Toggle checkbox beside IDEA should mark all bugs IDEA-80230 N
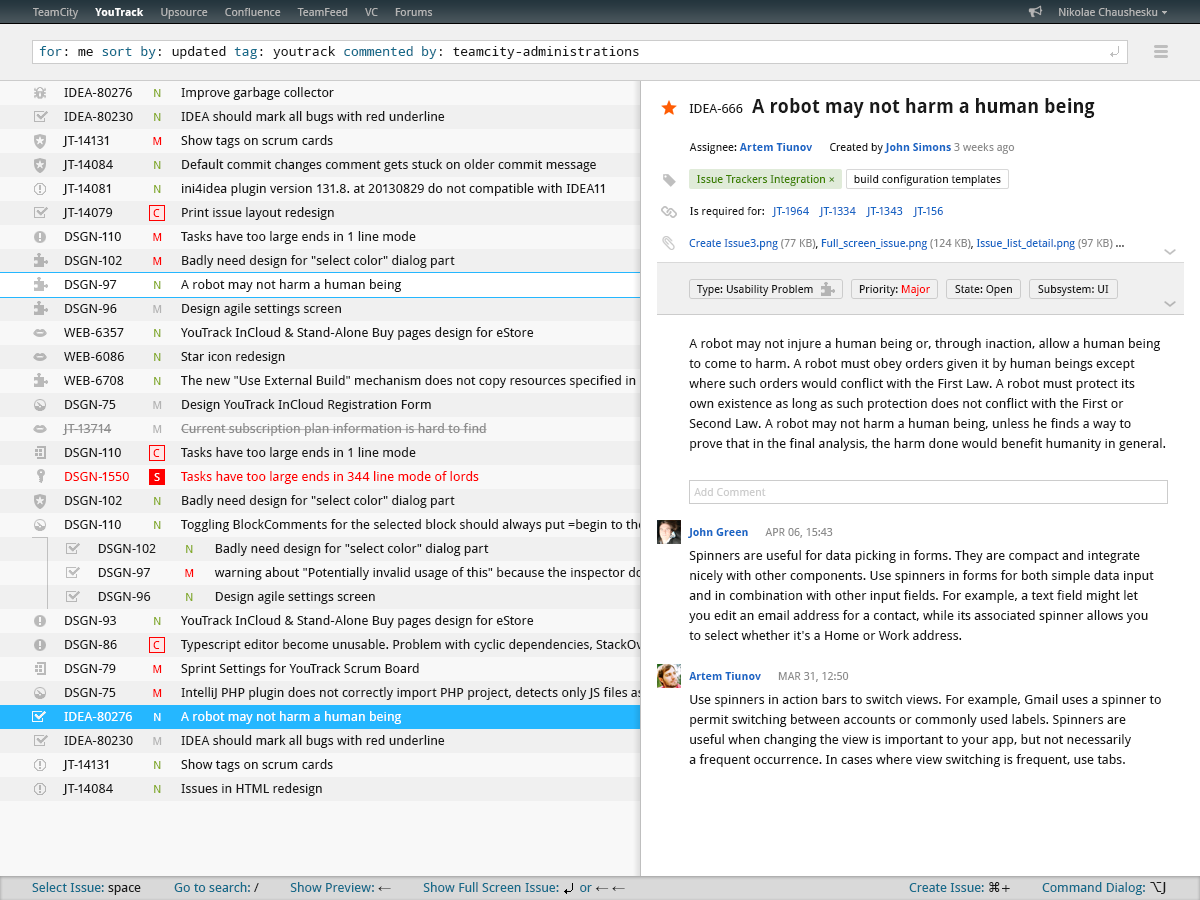The height and width of the screenshot is (900, 1200). [40, 116]
